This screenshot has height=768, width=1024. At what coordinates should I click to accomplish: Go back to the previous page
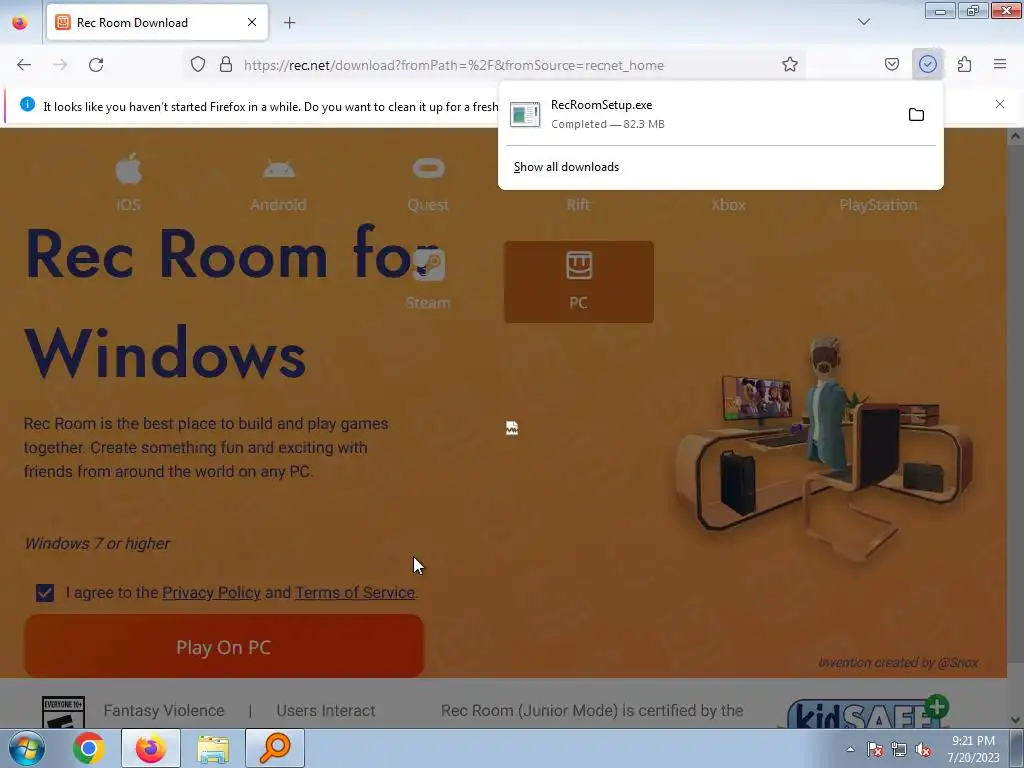tap(24, 65)
